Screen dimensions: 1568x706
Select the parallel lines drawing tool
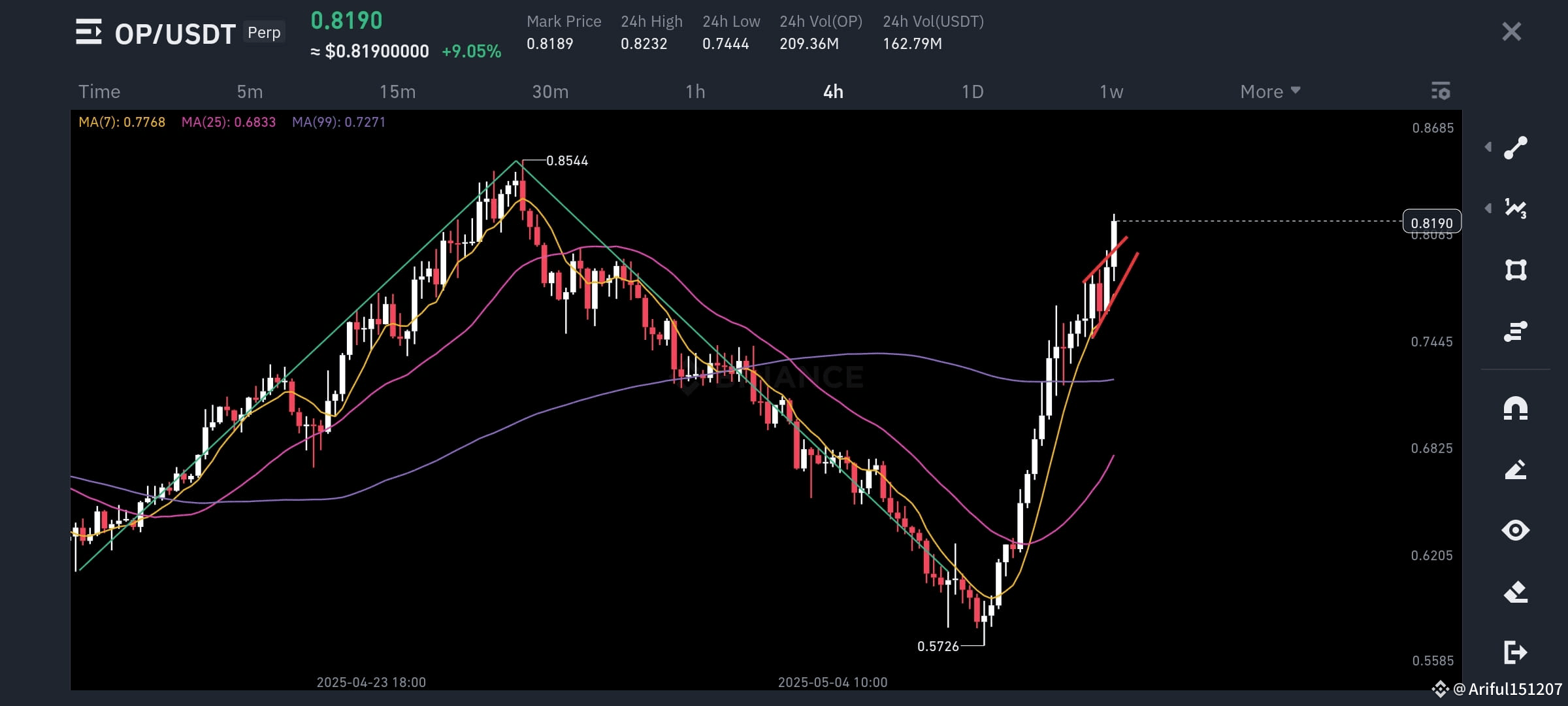click(x=1517, y=332)
